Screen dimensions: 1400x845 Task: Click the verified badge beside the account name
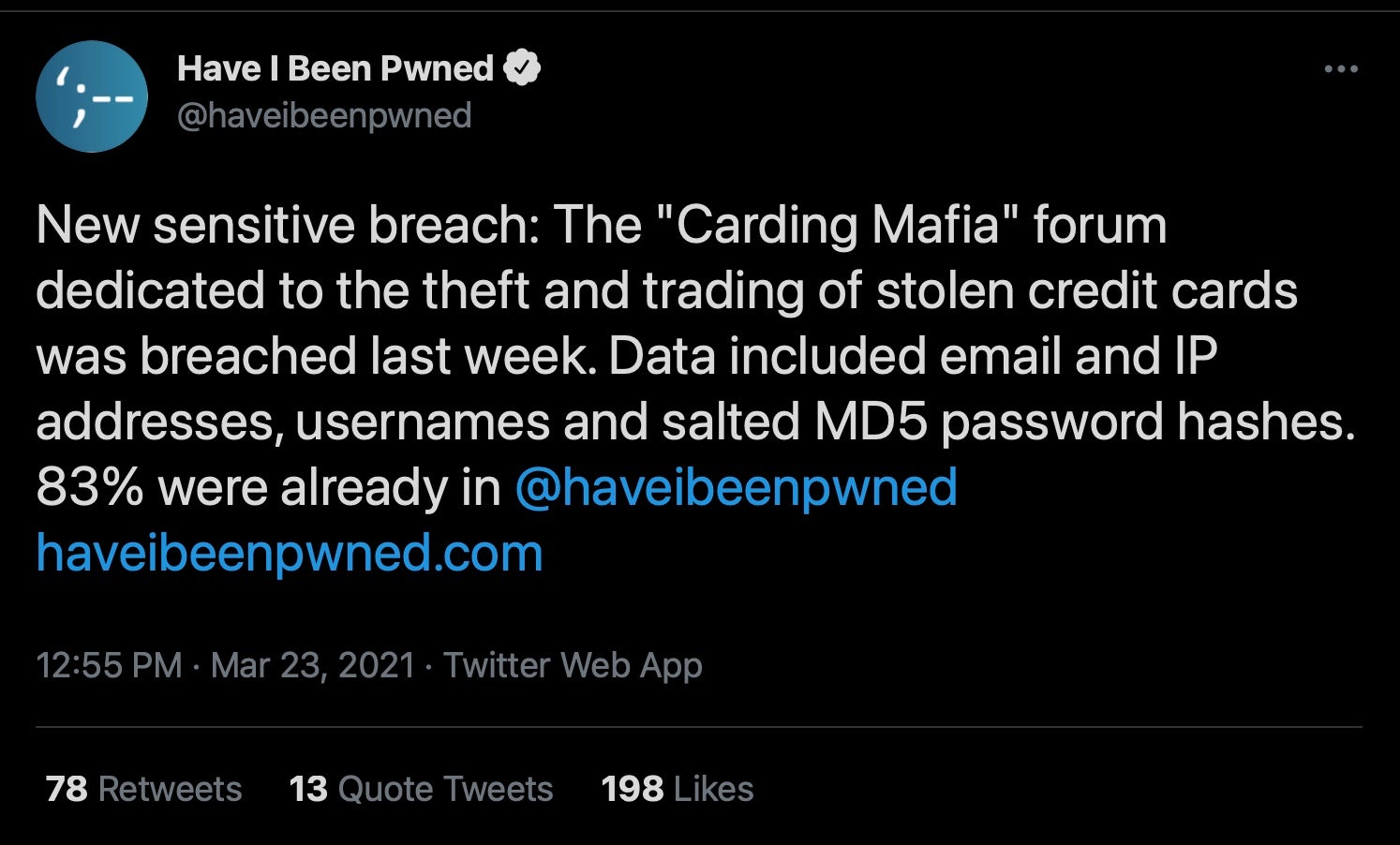point(522,68)
